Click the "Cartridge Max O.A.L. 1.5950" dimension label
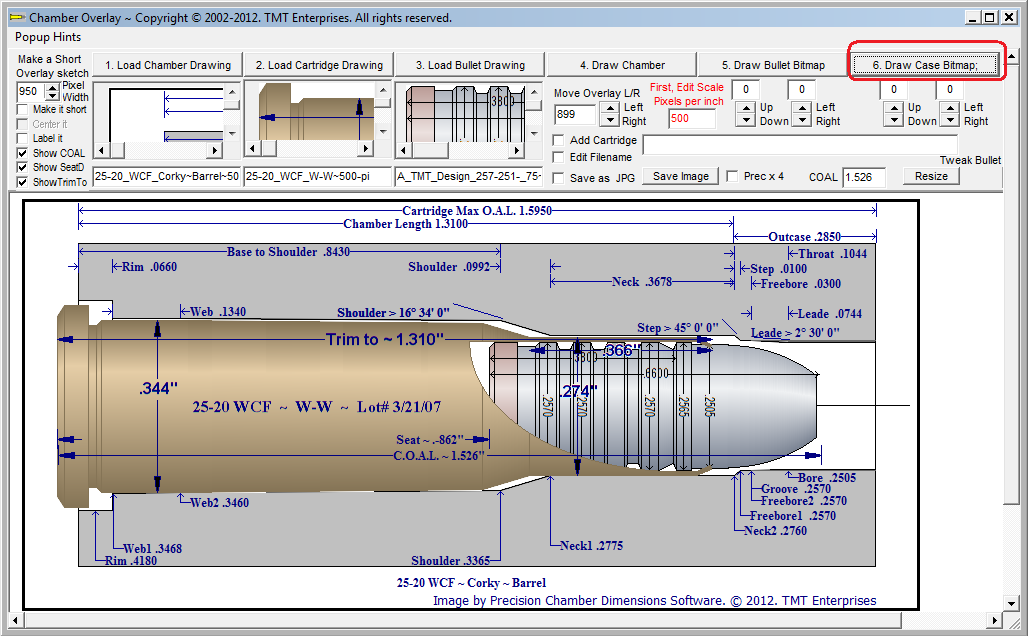 pyautogui.click(x=477, y=210)
